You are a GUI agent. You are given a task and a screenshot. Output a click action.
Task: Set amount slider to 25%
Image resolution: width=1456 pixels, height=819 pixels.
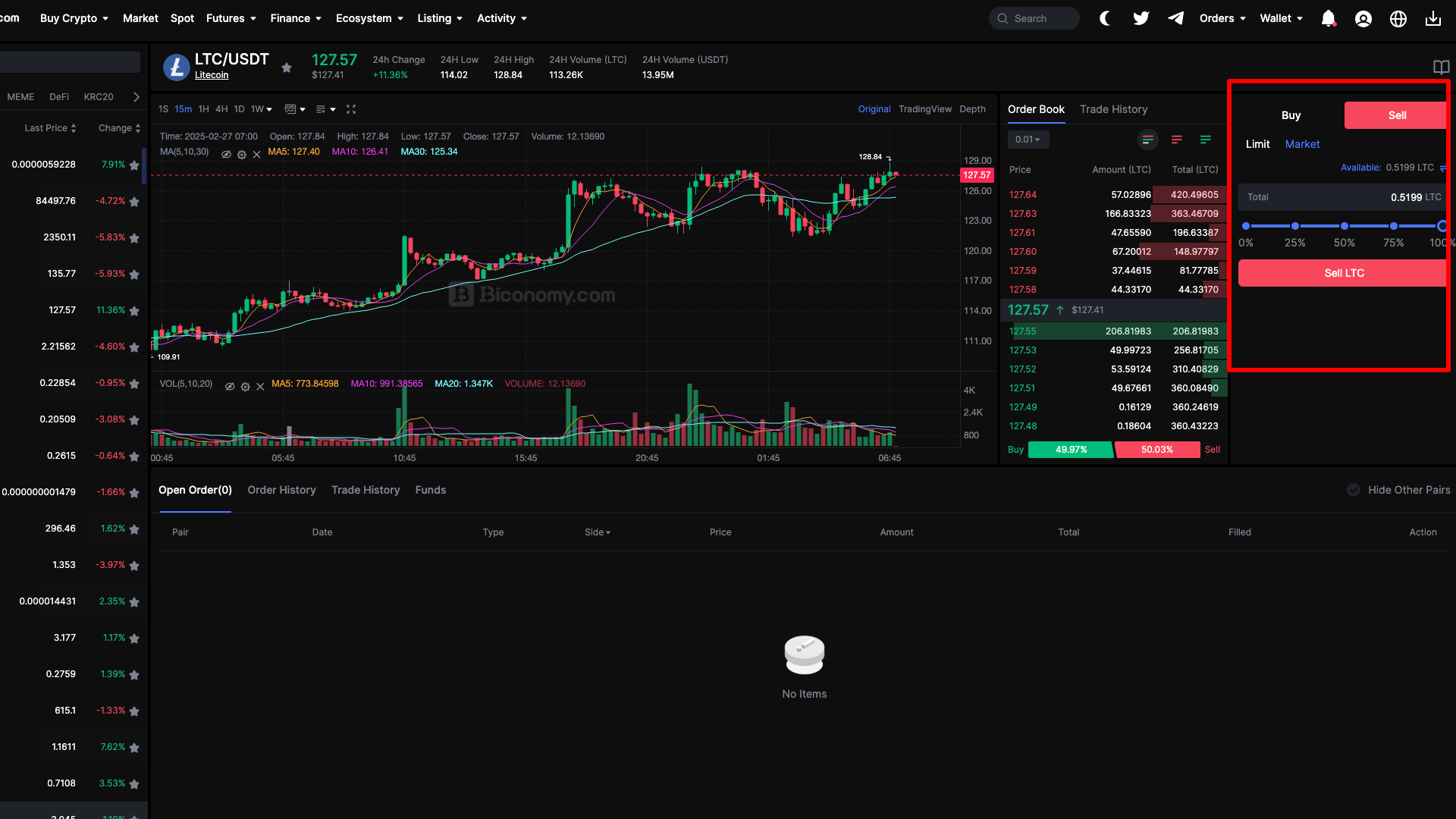[1294, 226]
